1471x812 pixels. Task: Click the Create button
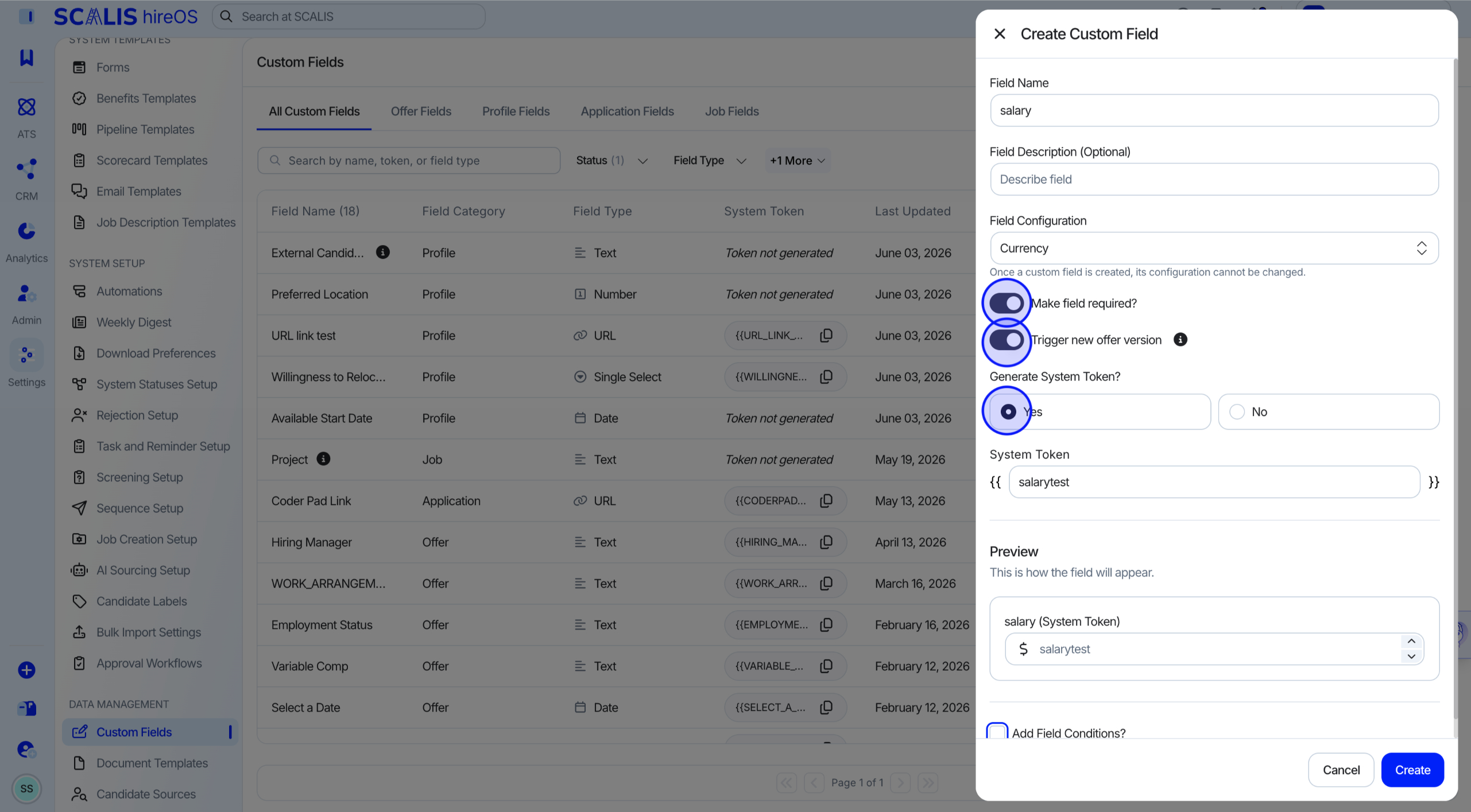click(1412, 770)
